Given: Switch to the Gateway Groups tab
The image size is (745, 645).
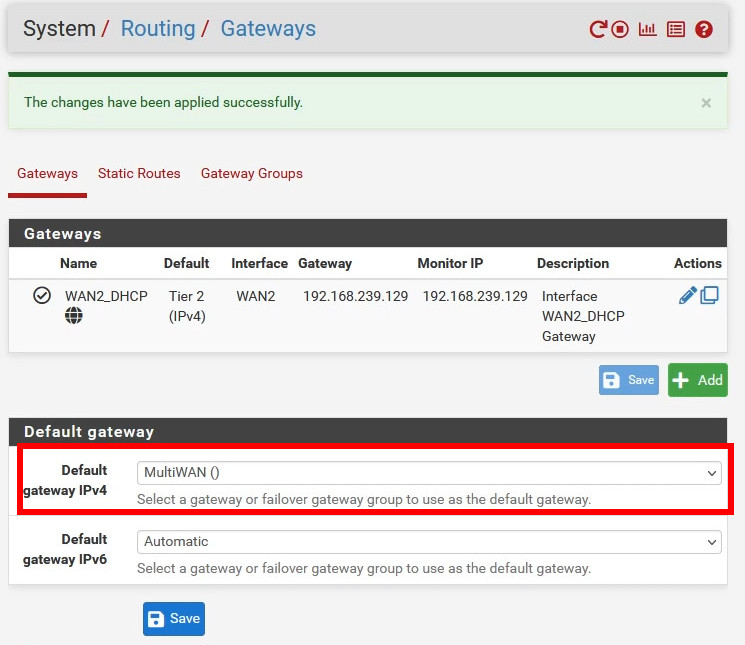Looking at the screenshot, I should (x=252, y=173).
